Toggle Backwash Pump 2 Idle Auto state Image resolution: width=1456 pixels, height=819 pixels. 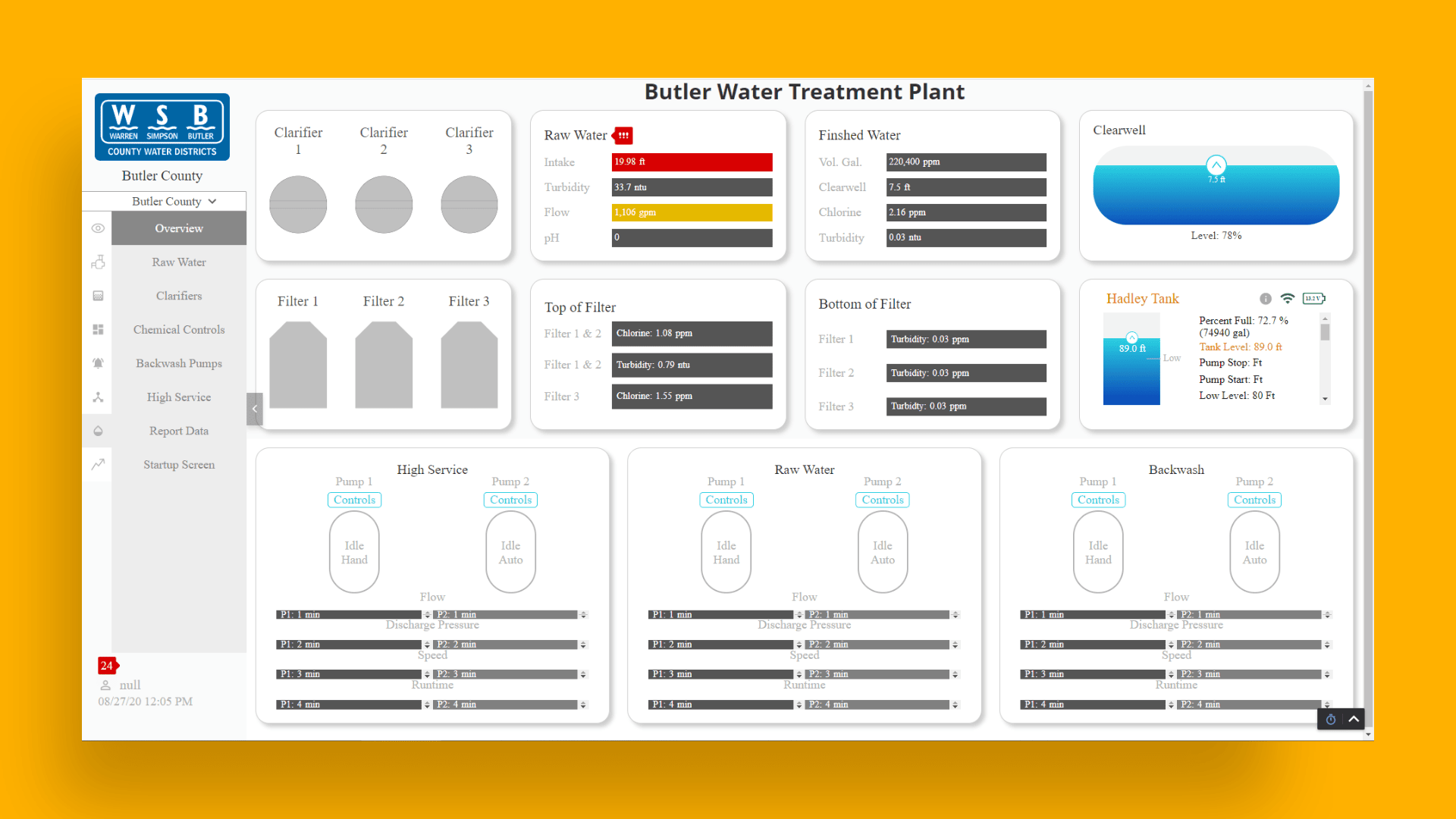coord(1254,551)
